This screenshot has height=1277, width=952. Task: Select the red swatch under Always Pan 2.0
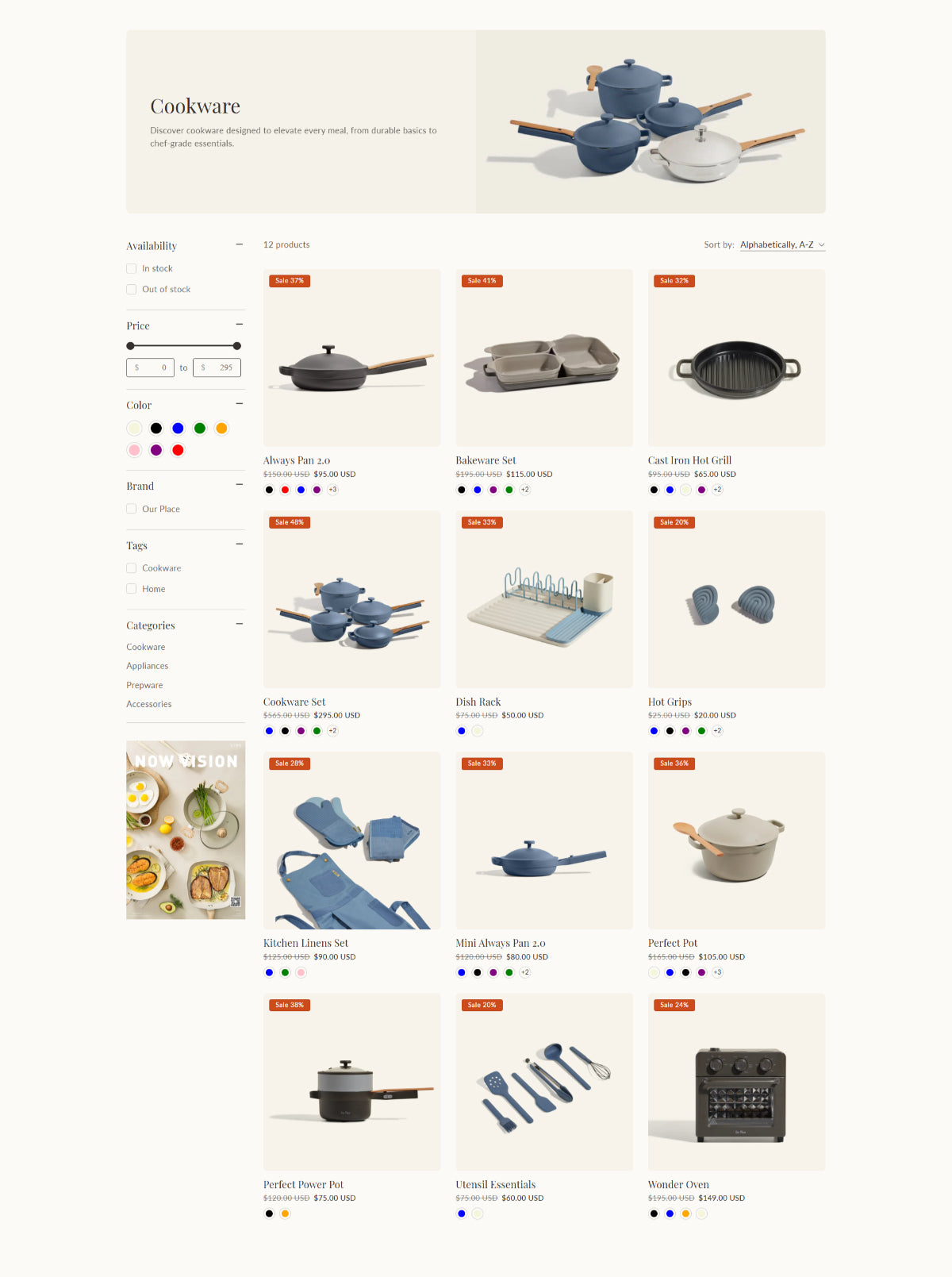[x=285, y=490]
